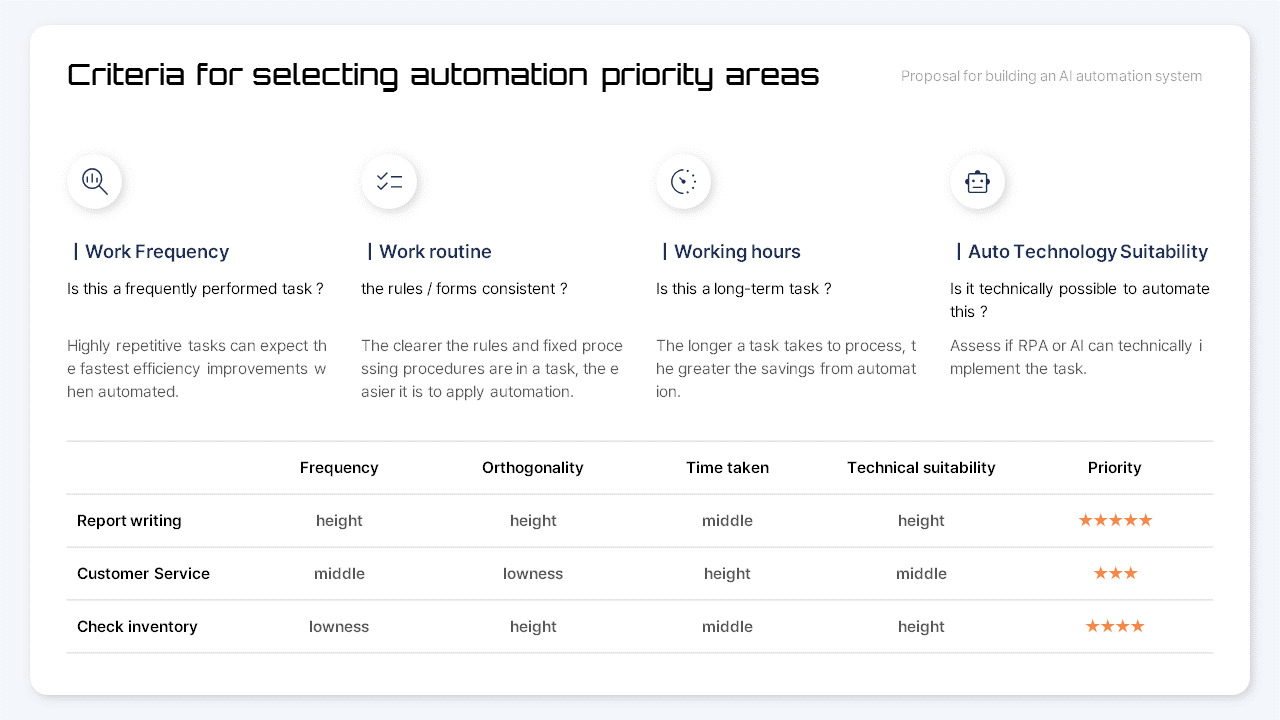Select the Orthogonality column header
1280x720 pixels.
coord(533,467)
